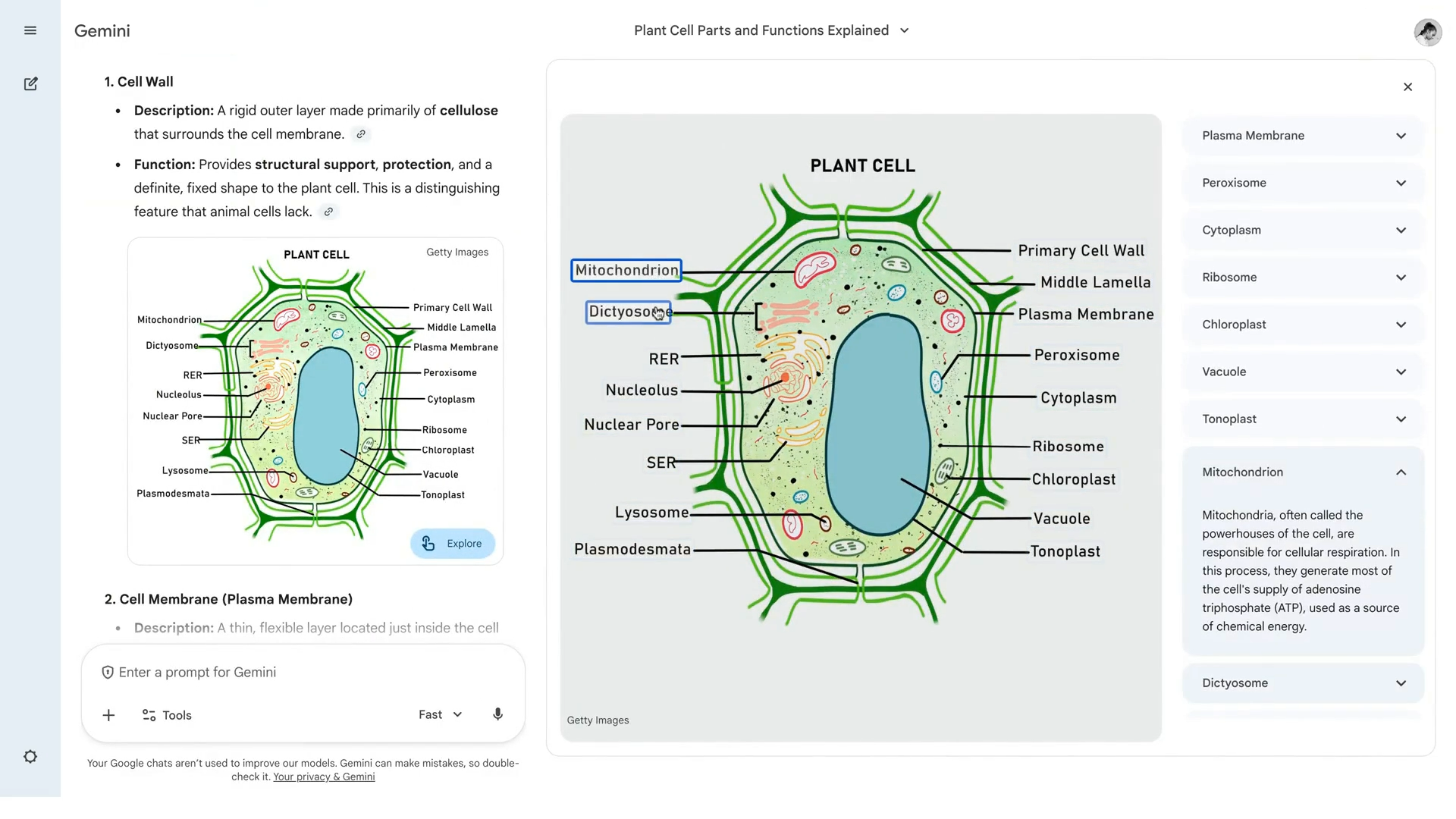1456x819 pixels.
Task: Open the Tools options in the prompt box
Action: [x=167, y=715]
